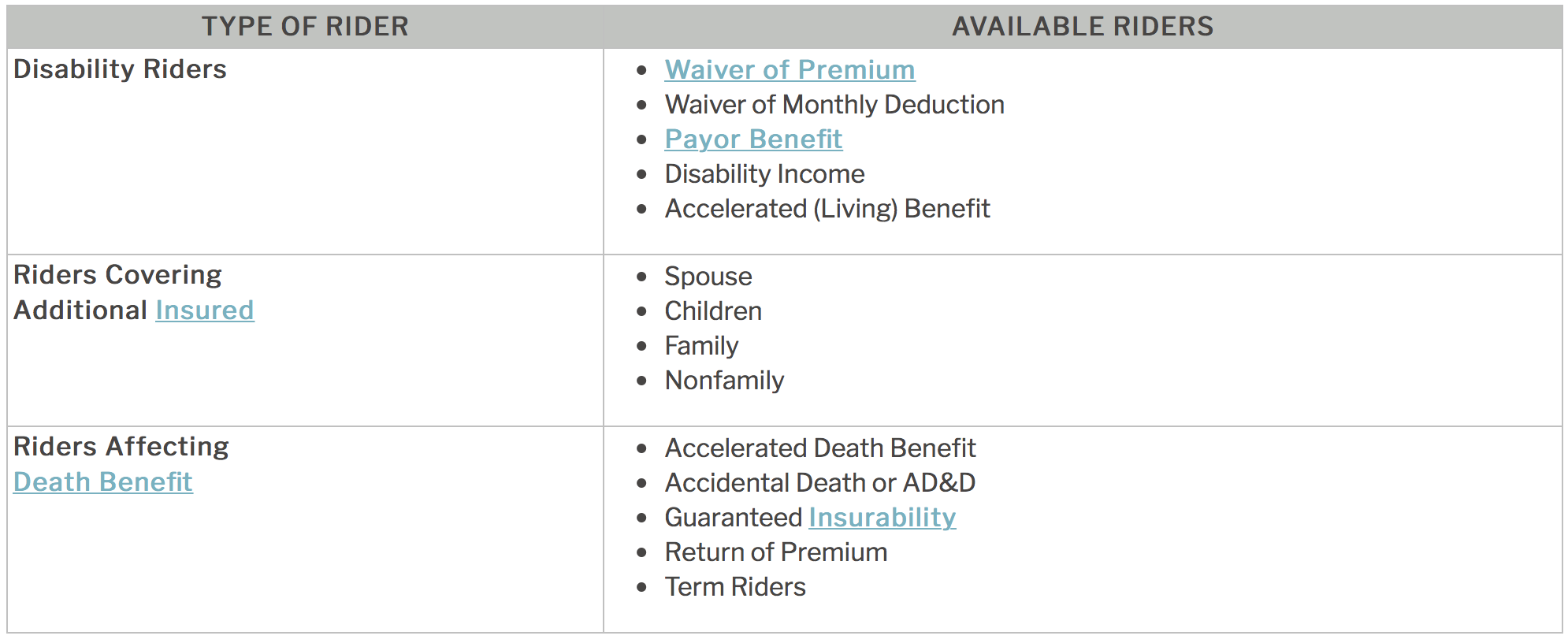Click the Children list item
This screenshot has height=643, width=1568.
[x=713, y=310]
